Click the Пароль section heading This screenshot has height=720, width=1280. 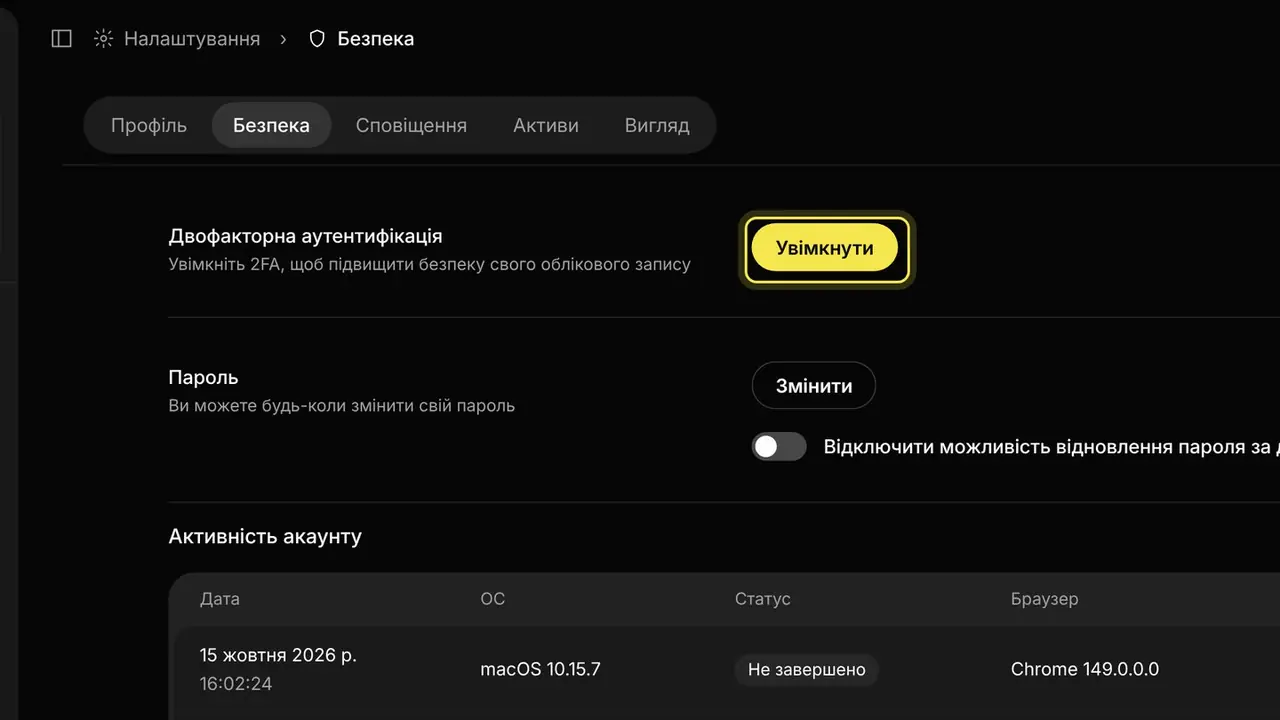pyautogui.click(x=204, y=378)
